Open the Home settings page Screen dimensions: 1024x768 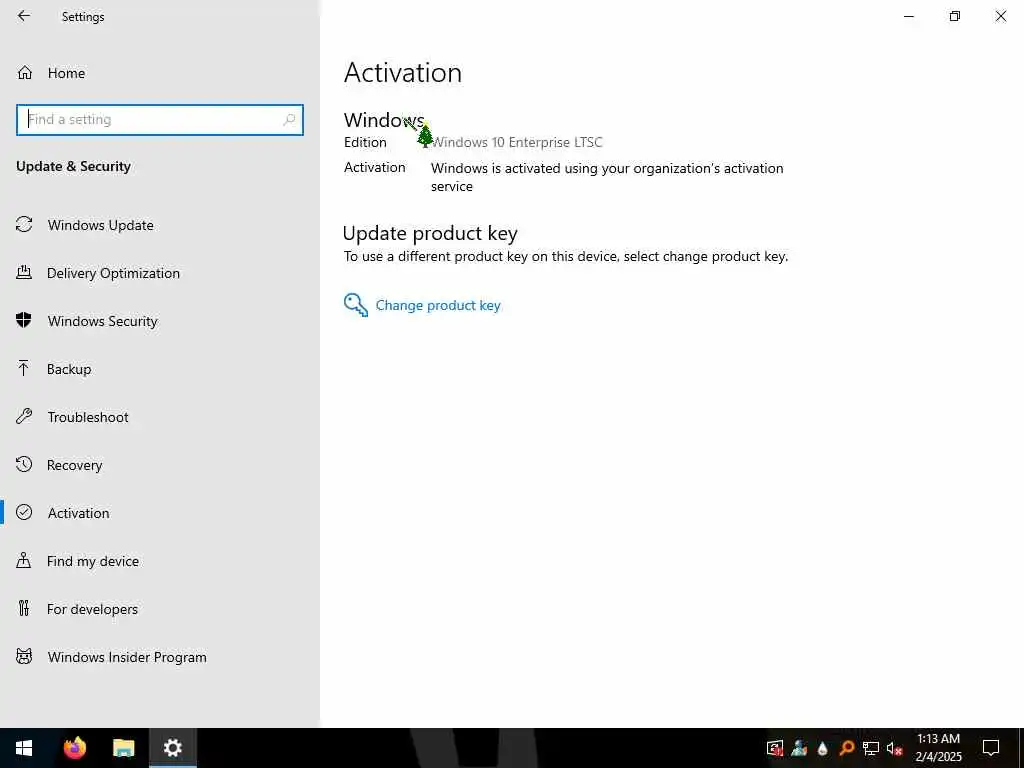pyautogui.click(x=160, y=73)
